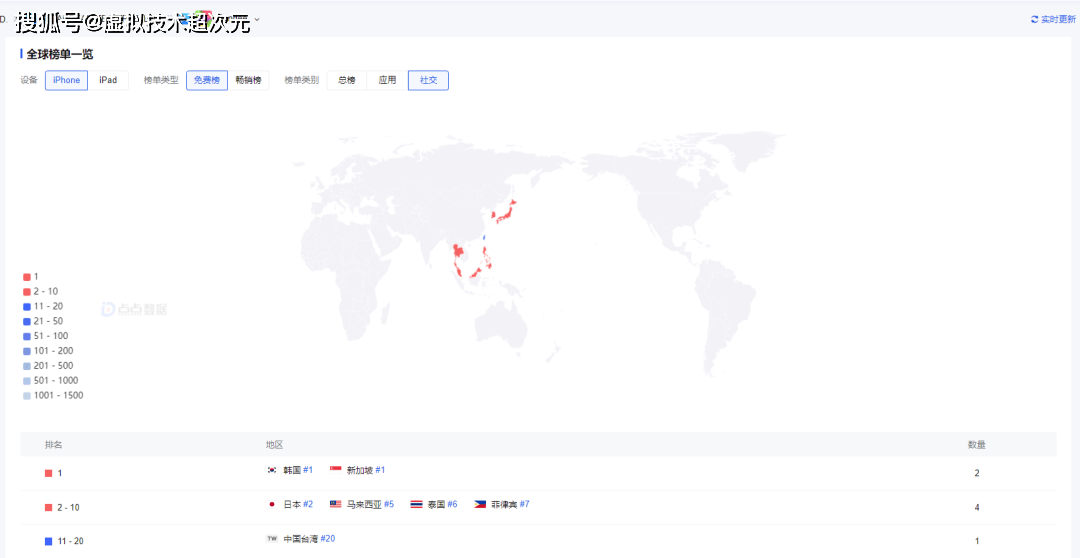The width and height of the screenshot is (1080, 558).
Task: Switch chart category to 总榜
Action: [x=347, y=80]
